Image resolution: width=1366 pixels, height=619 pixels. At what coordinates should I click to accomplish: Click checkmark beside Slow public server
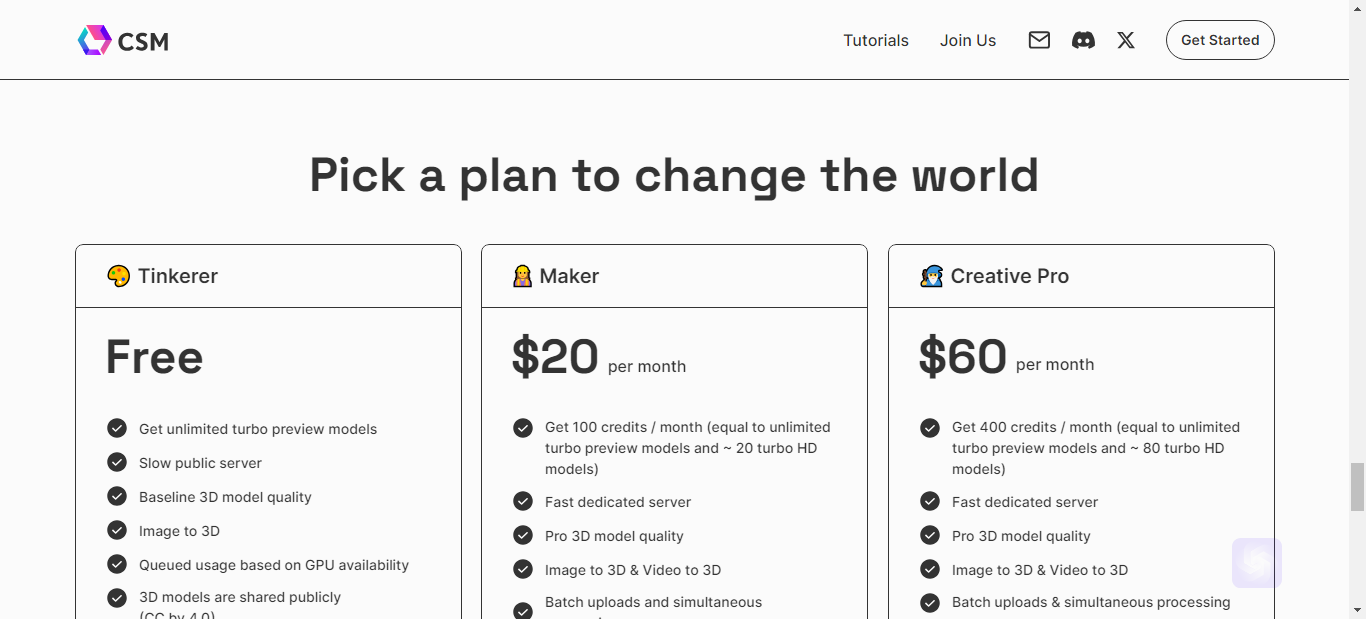coord(117,462)
